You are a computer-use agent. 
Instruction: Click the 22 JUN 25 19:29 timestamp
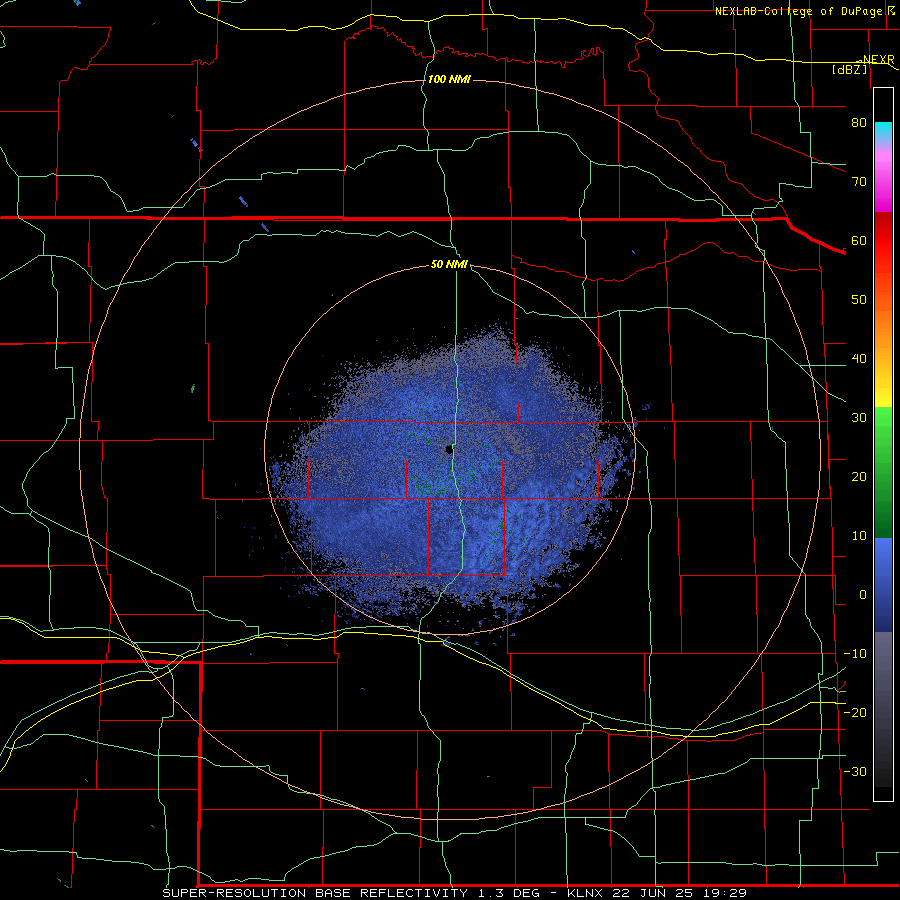point(681,893)
